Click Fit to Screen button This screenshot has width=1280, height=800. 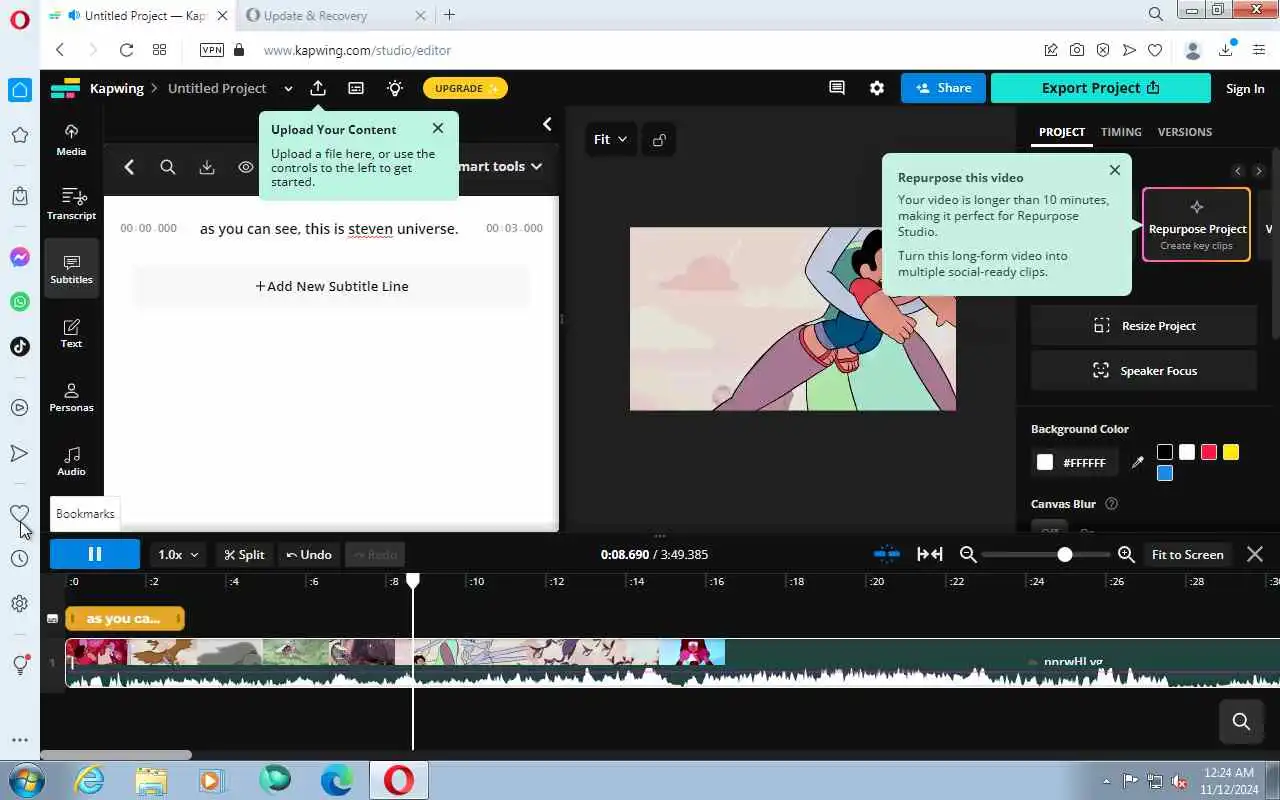tap(1187, 554)
